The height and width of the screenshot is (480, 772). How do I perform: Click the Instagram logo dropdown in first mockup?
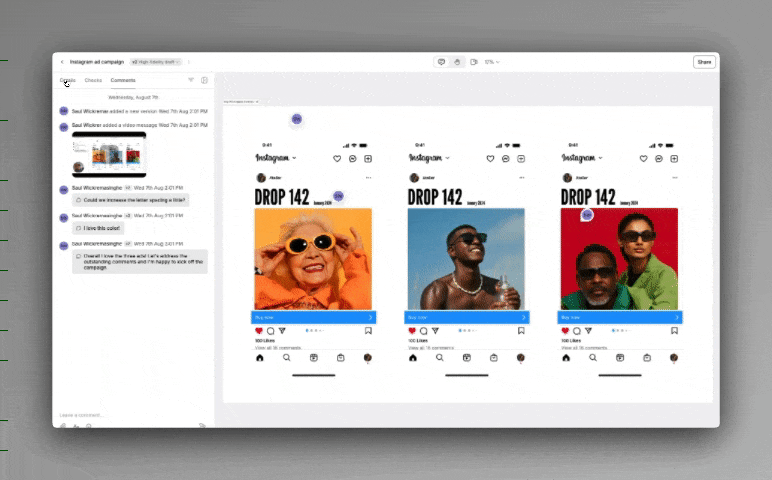point(276,158)
